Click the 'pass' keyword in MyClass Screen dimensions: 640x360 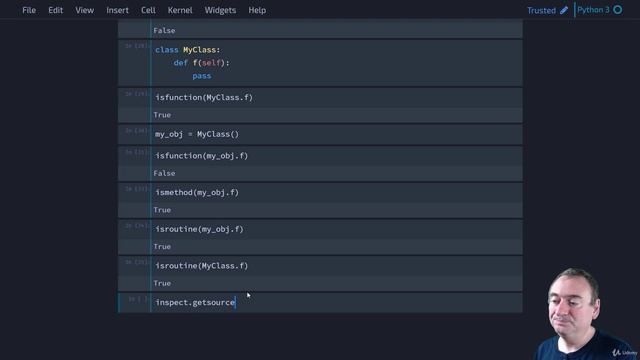tap(202, 76)
